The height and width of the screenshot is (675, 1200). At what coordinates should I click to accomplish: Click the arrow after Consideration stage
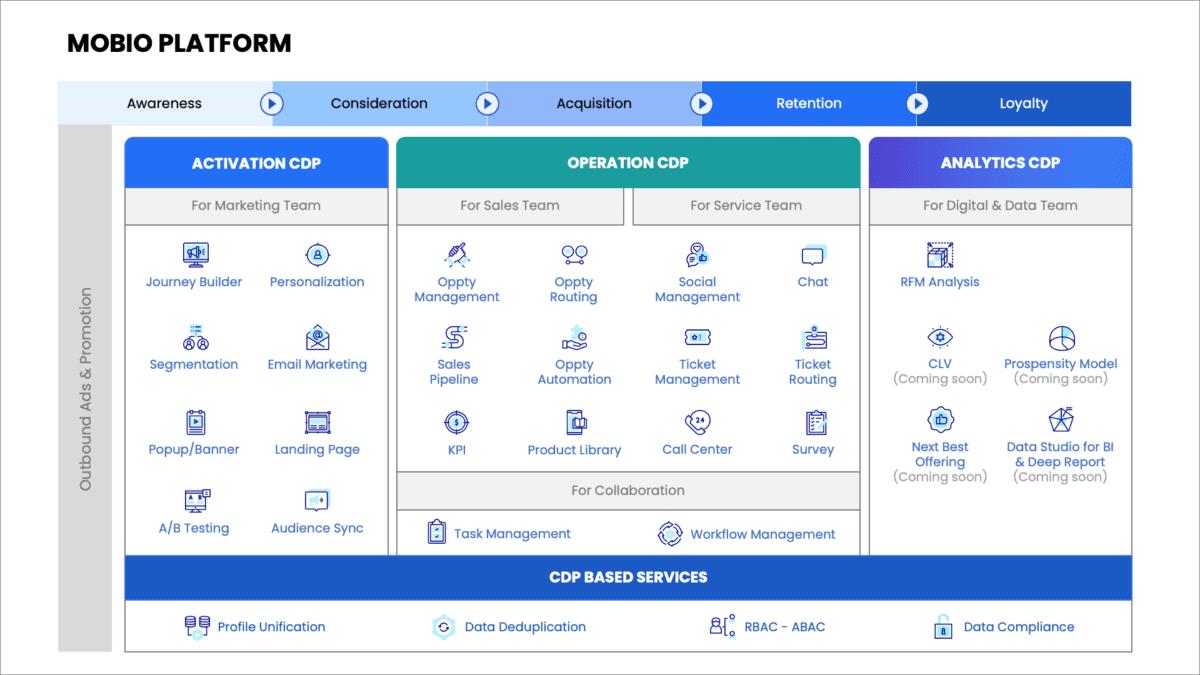point(487,103)
